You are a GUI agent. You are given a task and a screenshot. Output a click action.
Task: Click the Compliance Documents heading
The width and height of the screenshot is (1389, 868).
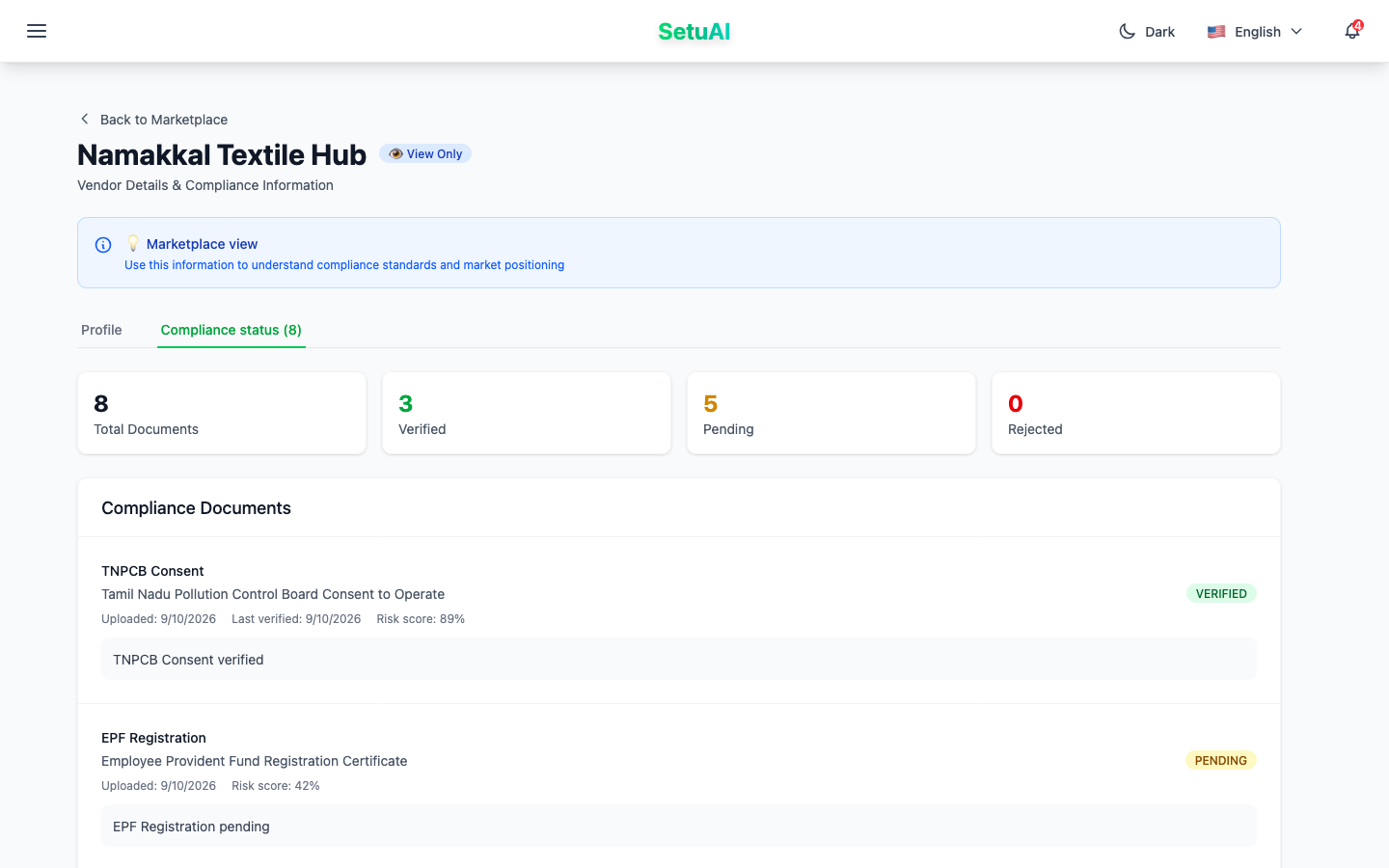pyautogui.click(x=196, y=508)
